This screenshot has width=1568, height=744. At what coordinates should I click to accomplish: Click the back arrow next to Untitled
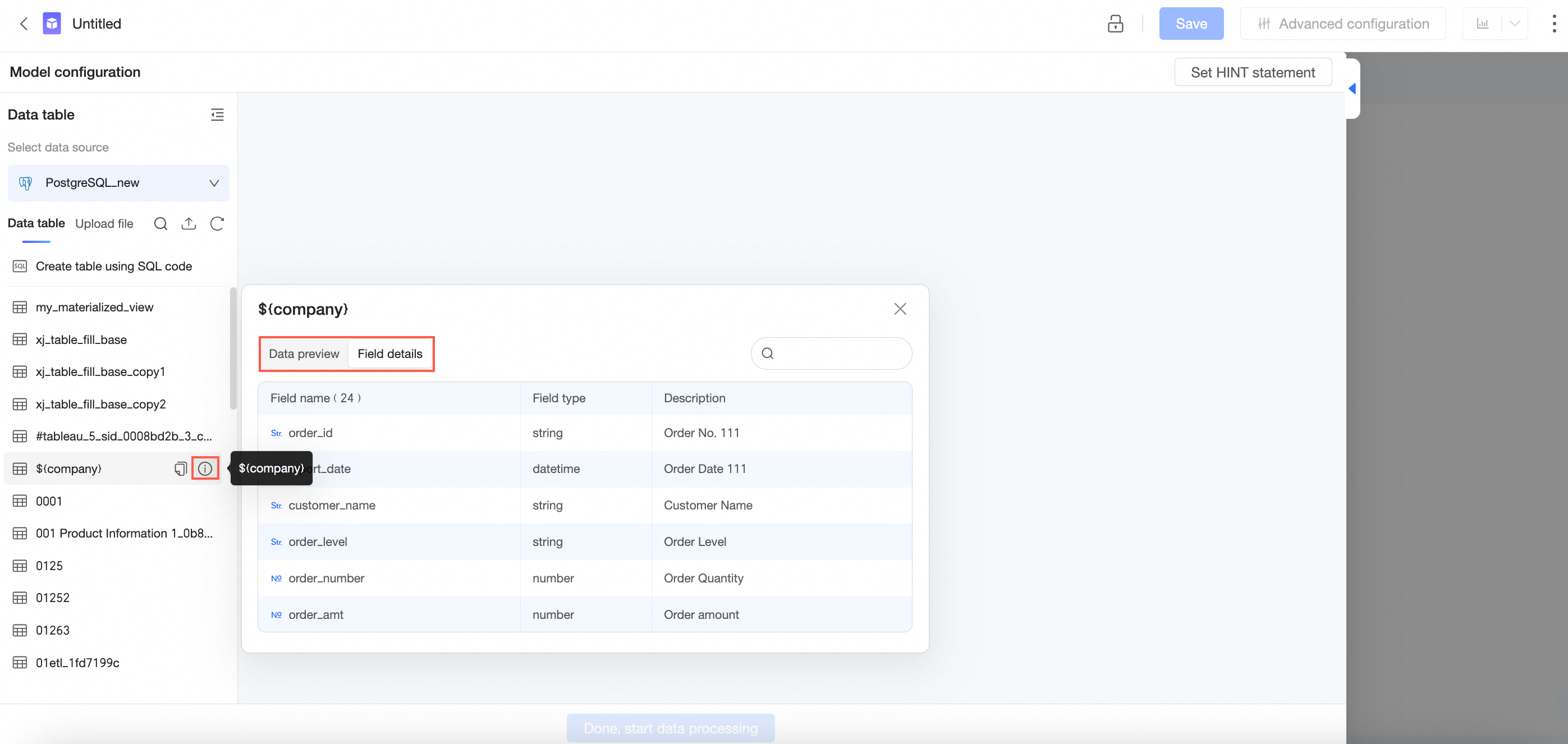click(x=24, y=24)
